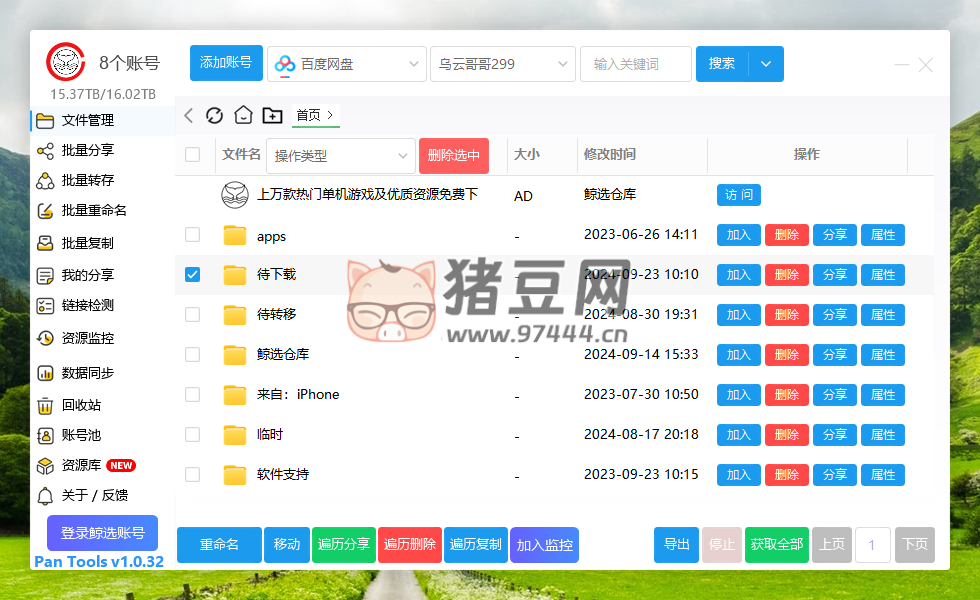Click the account avatar logo icon
The width and height of the screenshot is (980, 600).
66,62
